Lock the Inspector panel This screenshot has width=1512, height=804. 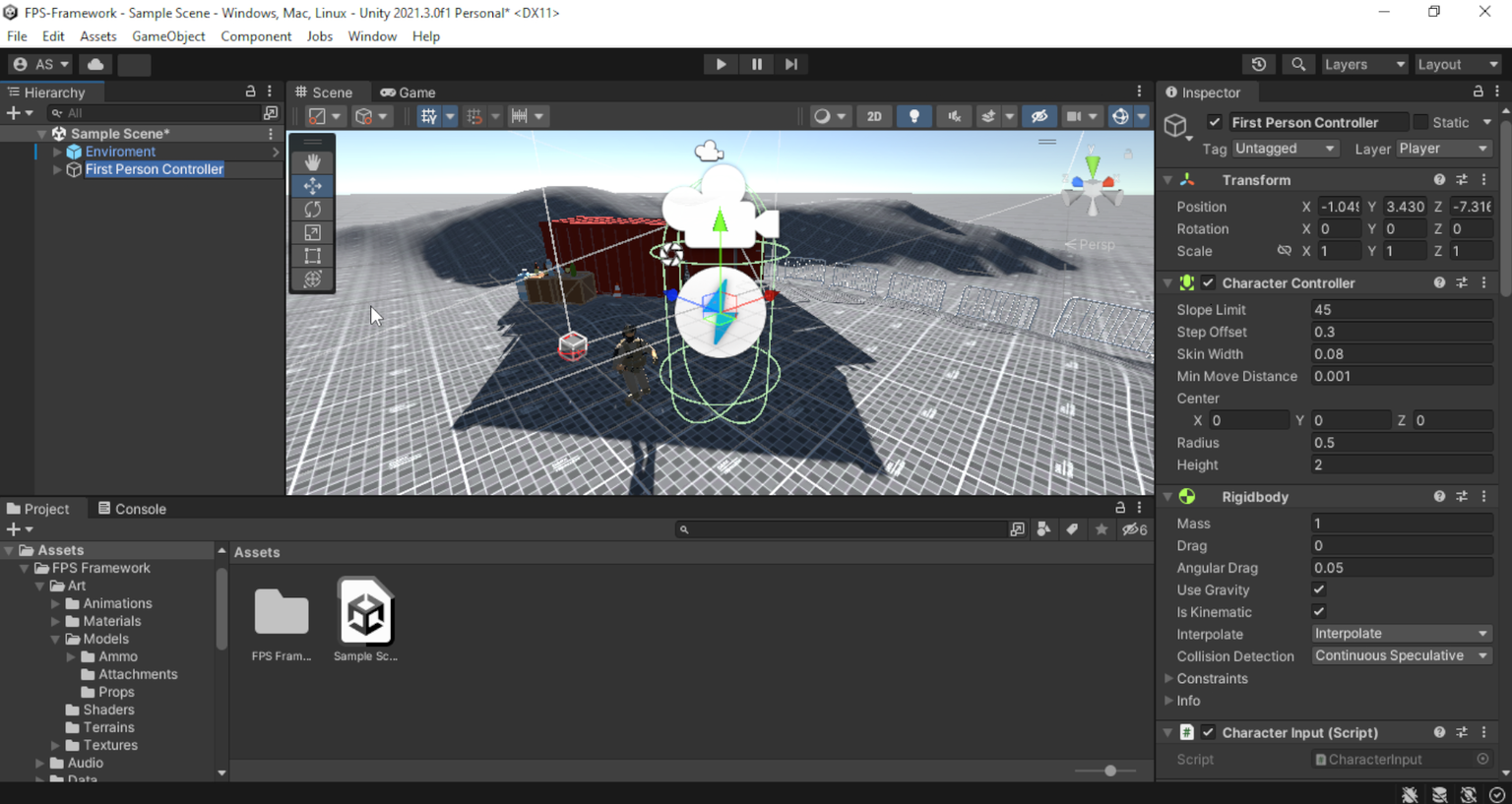1478,92
